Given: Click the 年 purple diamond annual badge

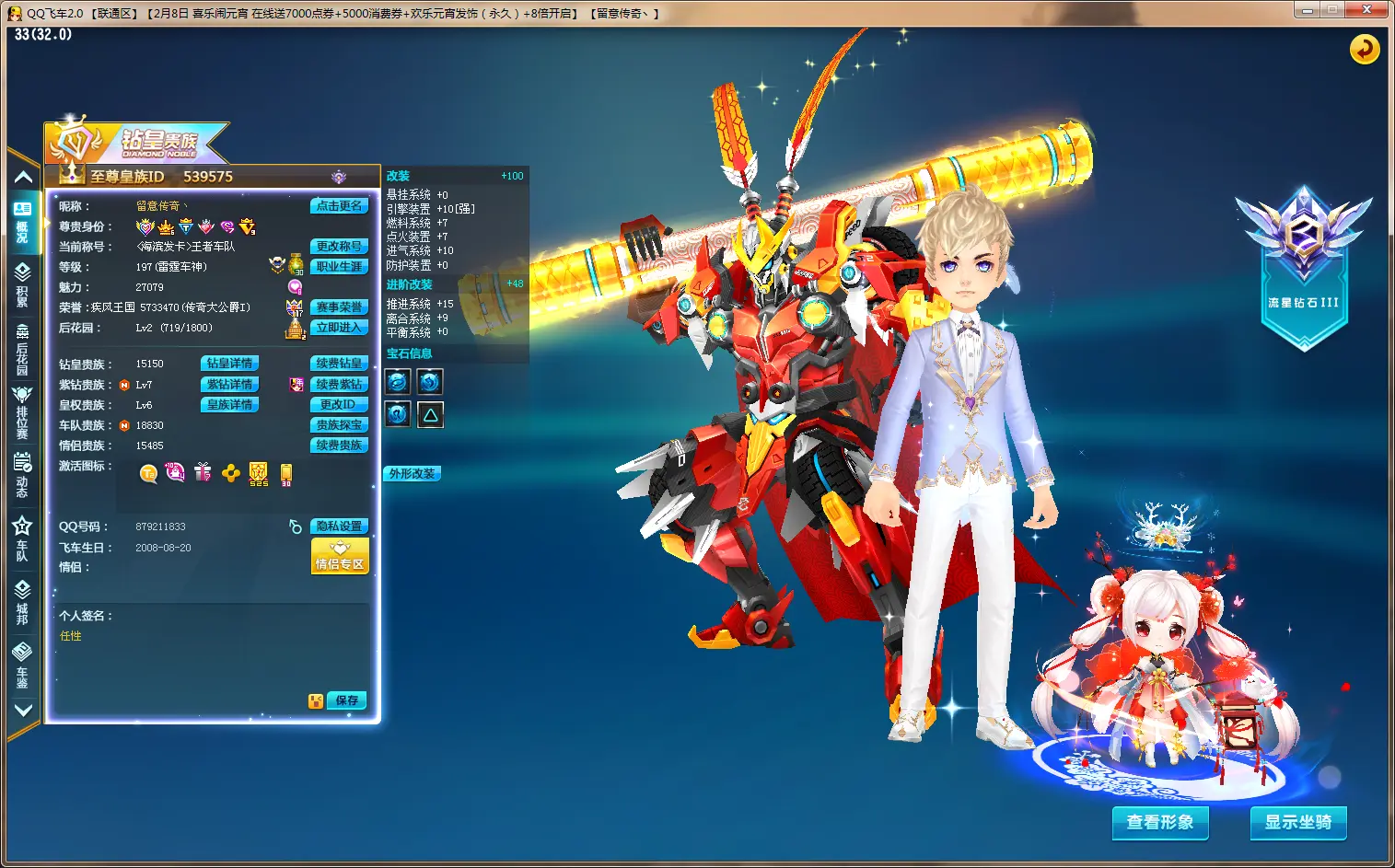Looking at the screenshot, I should click(x=296, y=385).
